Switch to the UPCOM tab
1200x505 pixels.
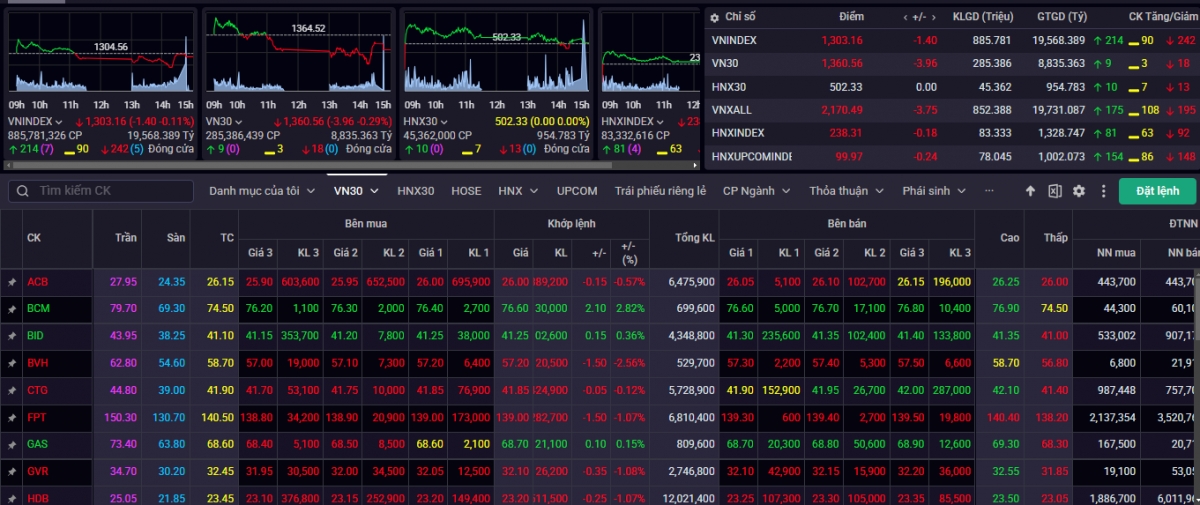pos(577,191)
